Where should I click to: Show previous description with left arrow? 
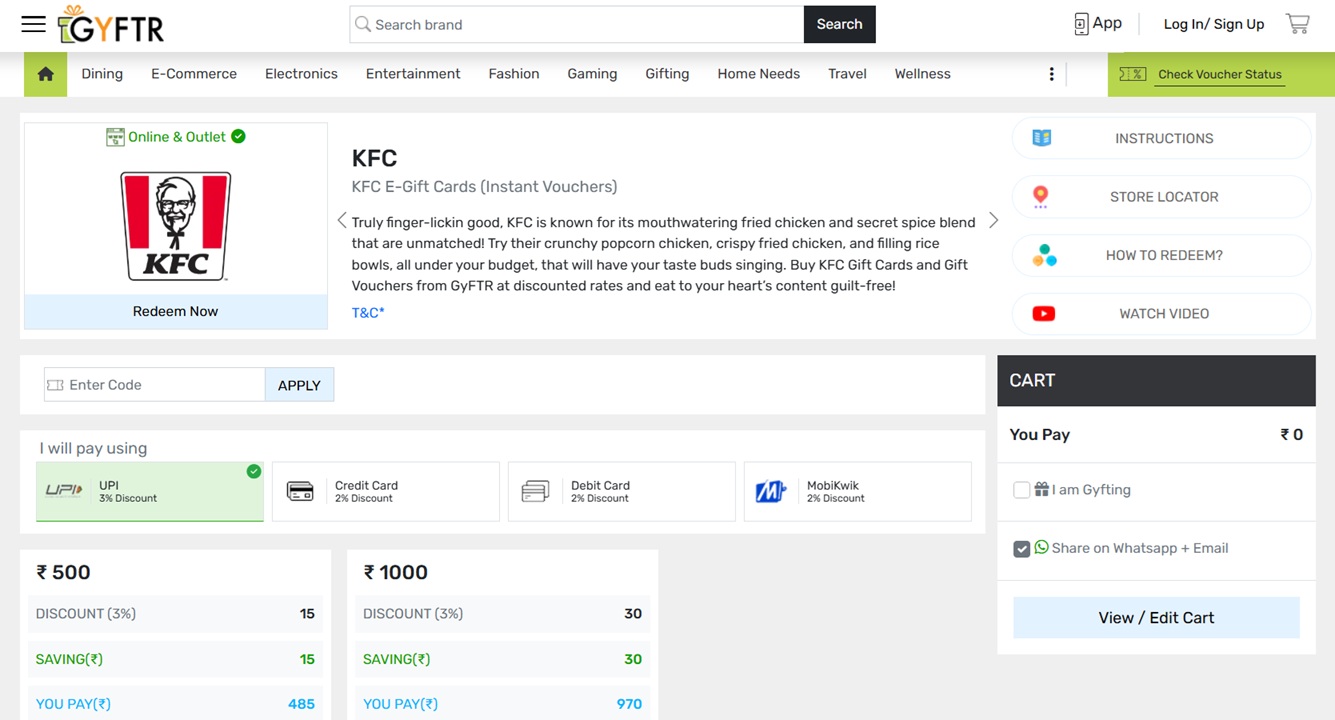[x=342, y=221]
